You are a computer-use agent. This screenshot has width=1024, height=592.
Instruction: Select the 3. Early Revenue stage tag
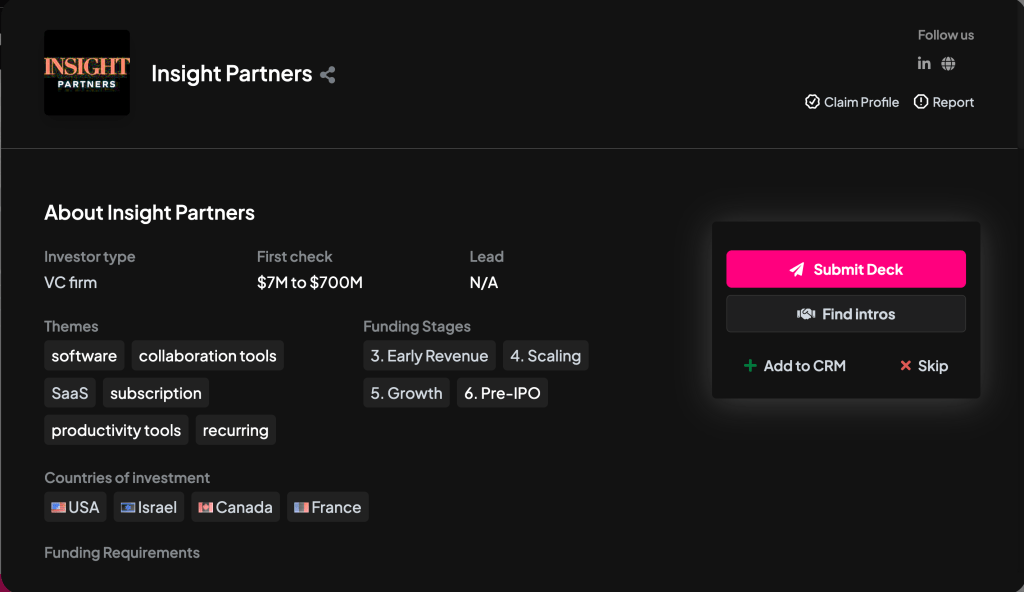429,356
